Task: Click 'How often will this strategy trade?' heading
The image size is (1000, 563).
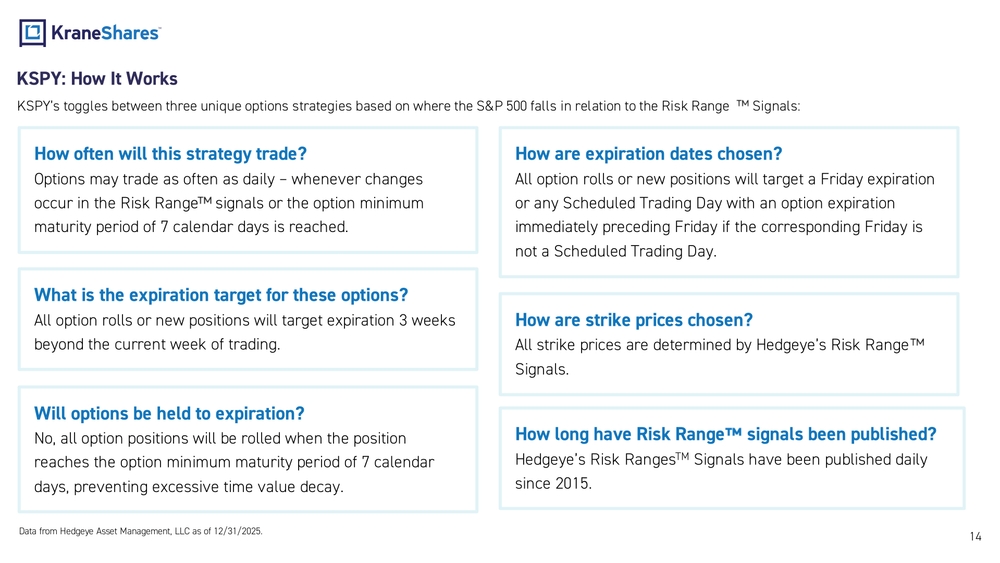Action: [170, 154]
